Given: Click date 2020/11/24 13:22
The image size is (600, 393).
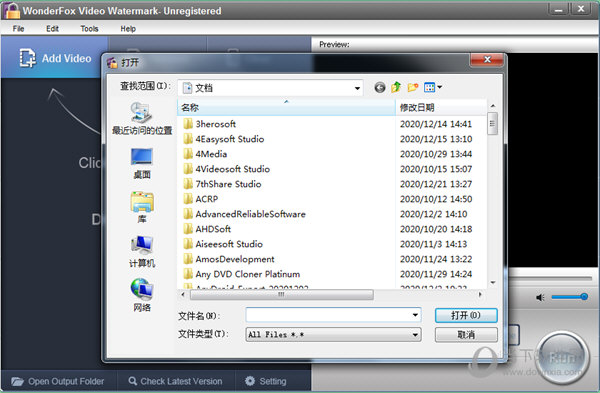Looking at the screenshot, I should click(436, 259).
